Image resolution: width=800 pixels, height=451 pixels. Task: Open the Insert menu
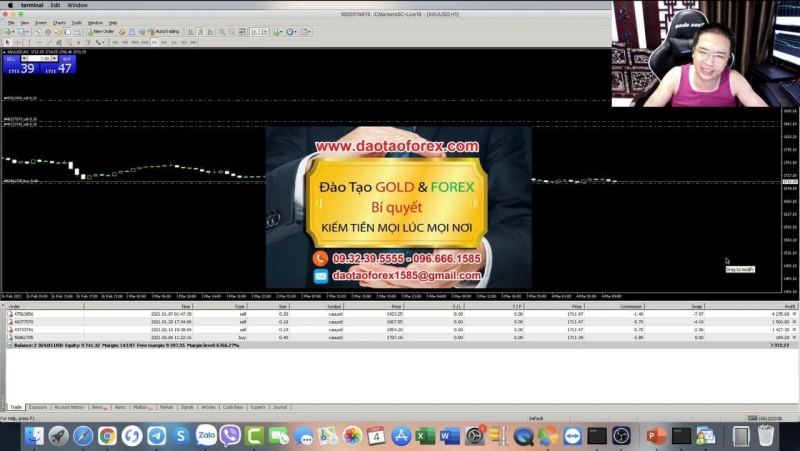[40, 23]
